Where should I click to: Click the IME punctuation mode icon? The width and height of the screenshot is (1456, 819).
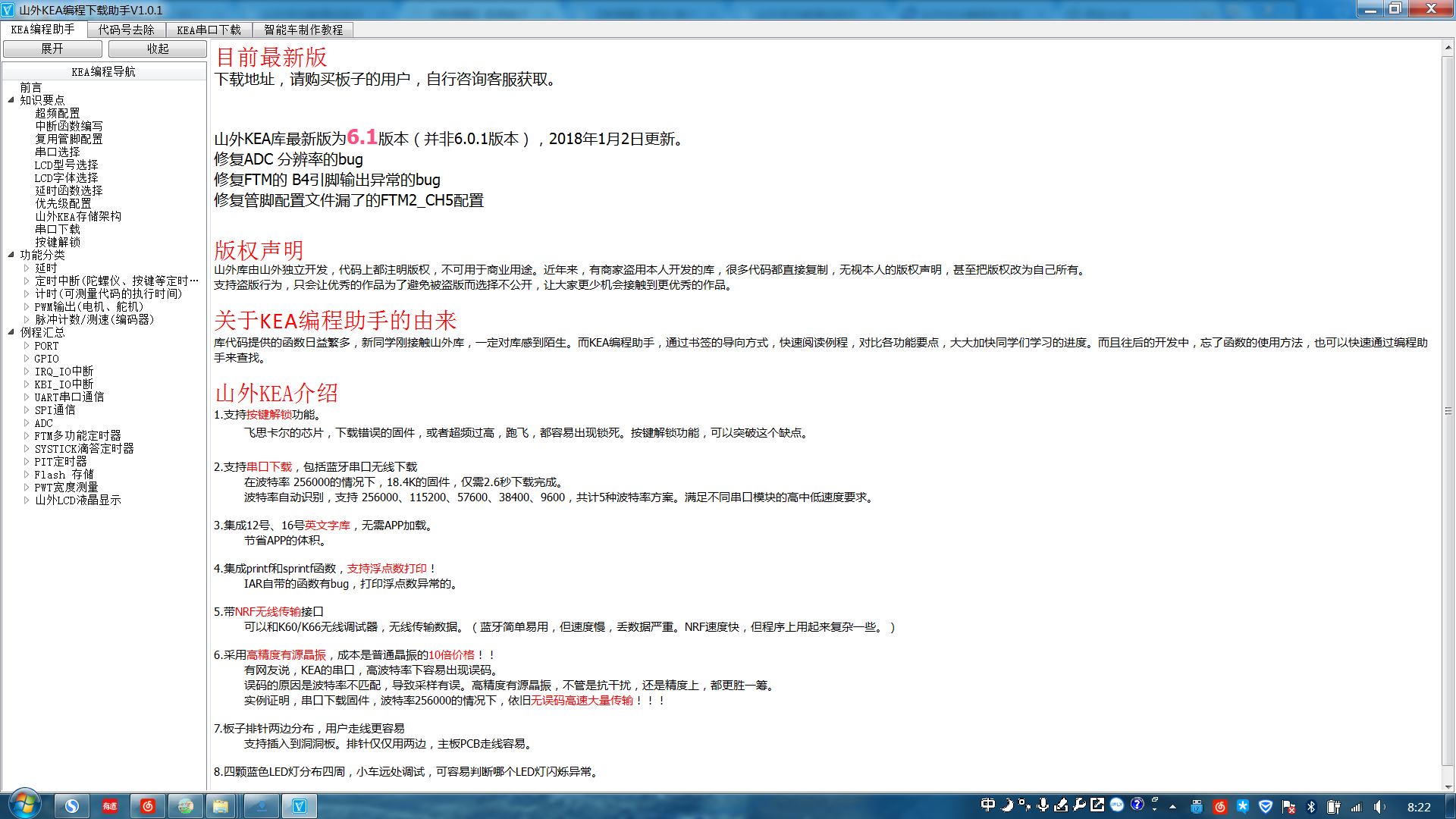(1025, 805)
